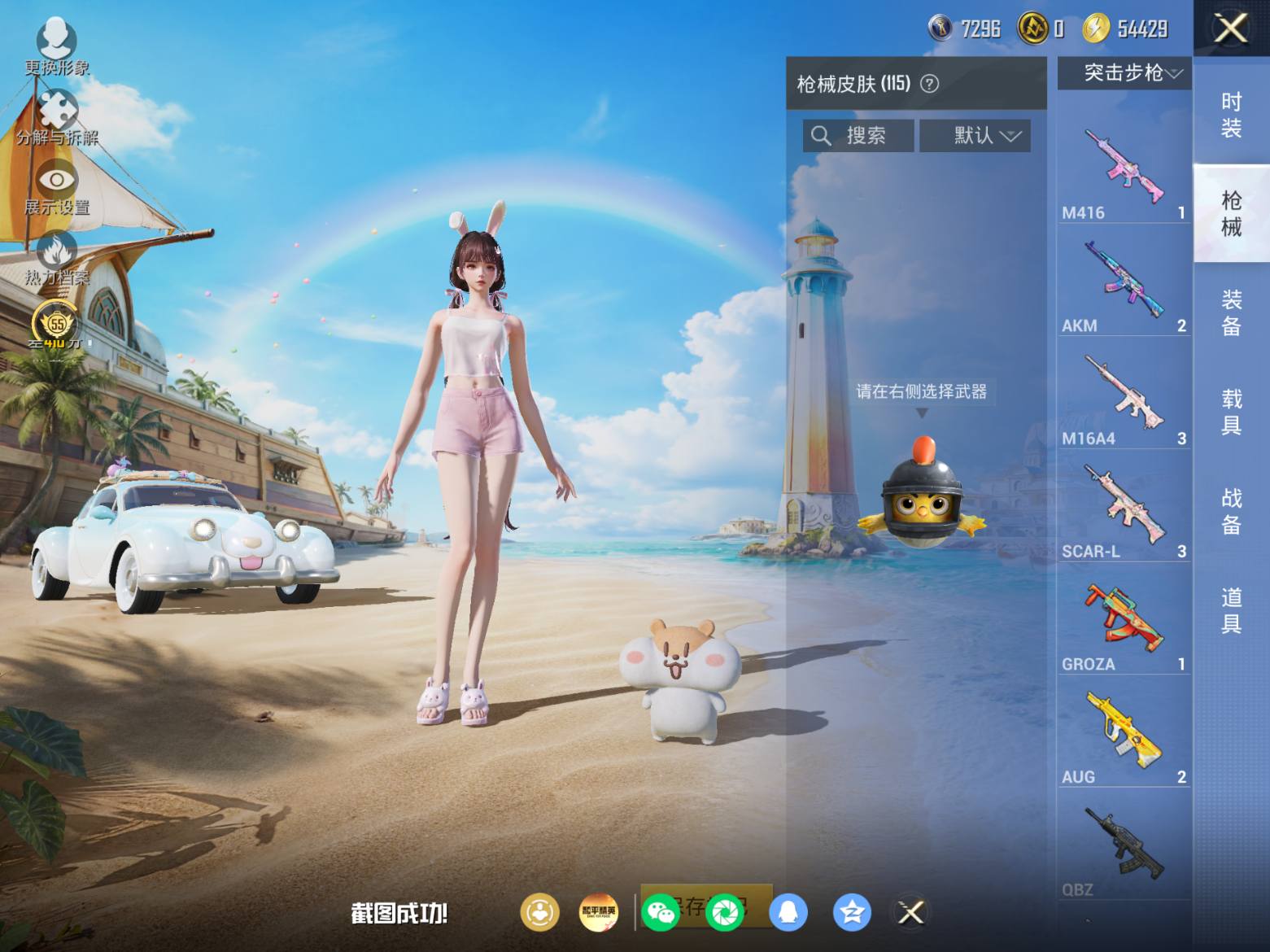Screen dimensions: 1270x952
Task: Share the screenshot to WeChat
Action: click(x=661, y=912)
